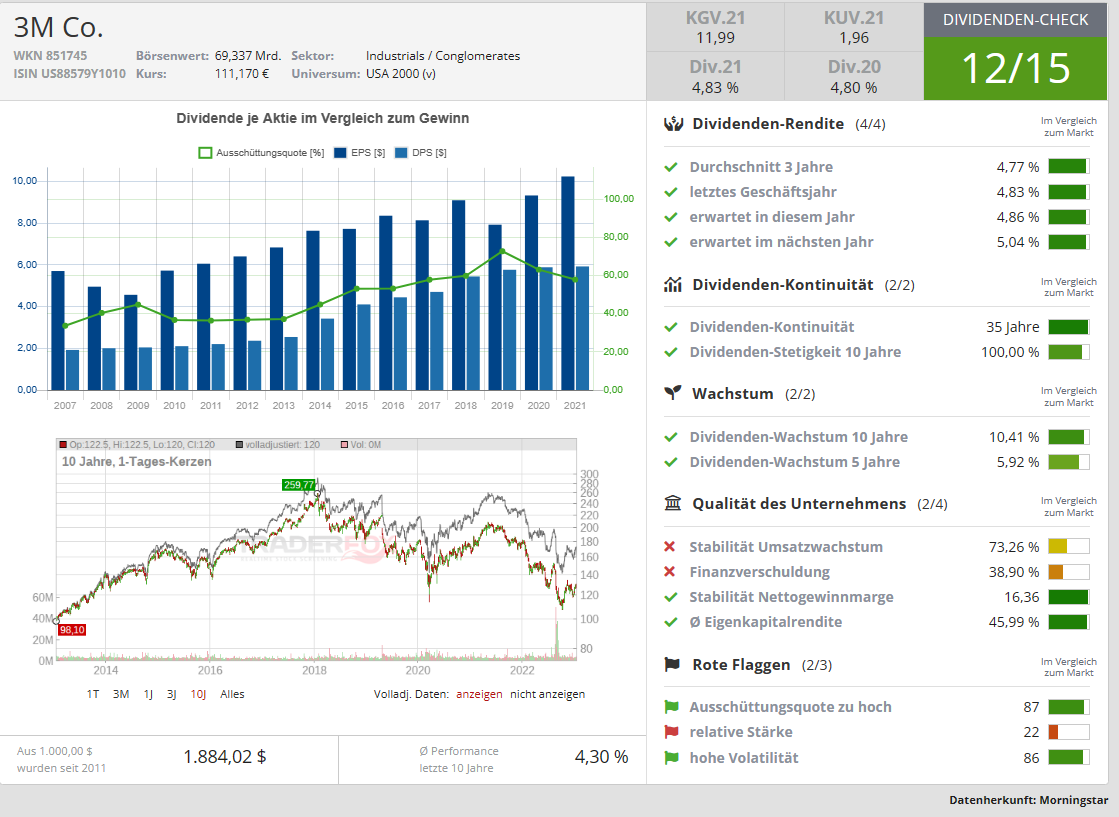The height and width of the screenshot is (817, 1119).
Task: Click the Qualität des Unternehmens building icon
Action: (x=673, y=503)
